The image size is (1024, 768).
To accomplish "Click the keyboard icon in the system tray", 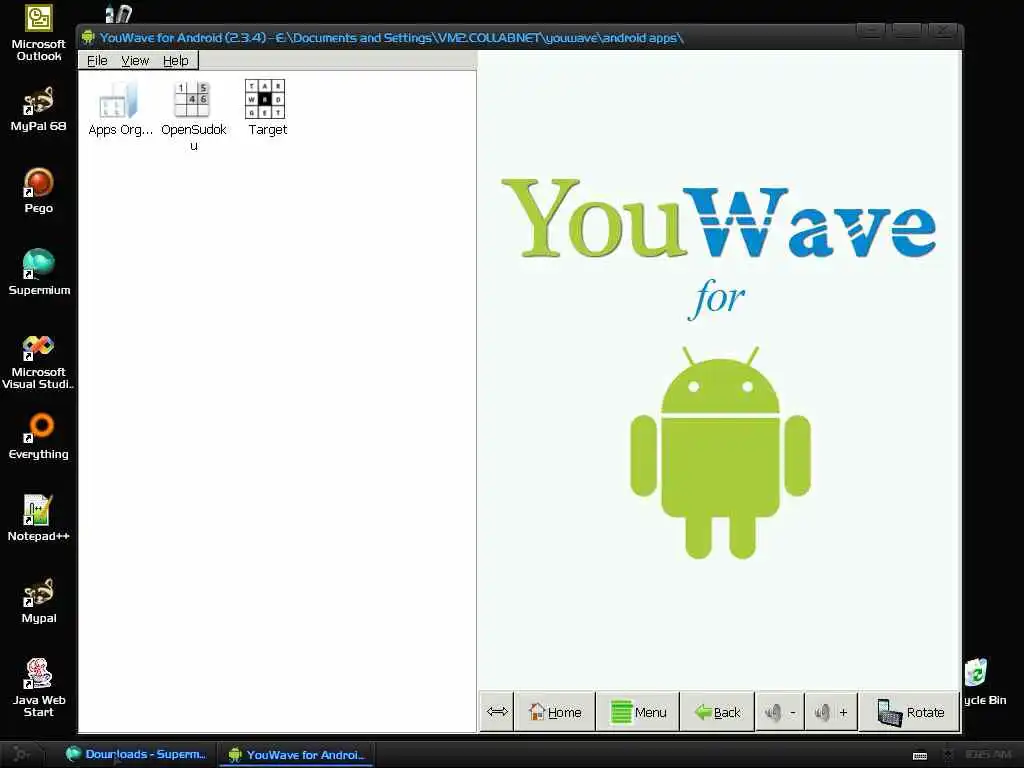I will tap(920, 756).
